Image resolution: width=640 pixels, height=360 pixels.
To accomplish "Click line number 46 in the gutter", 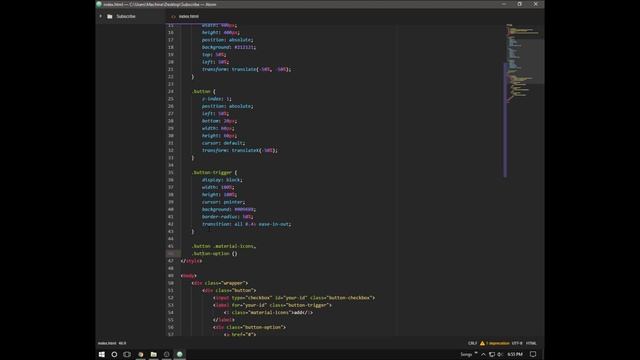I will click(171, 253).
